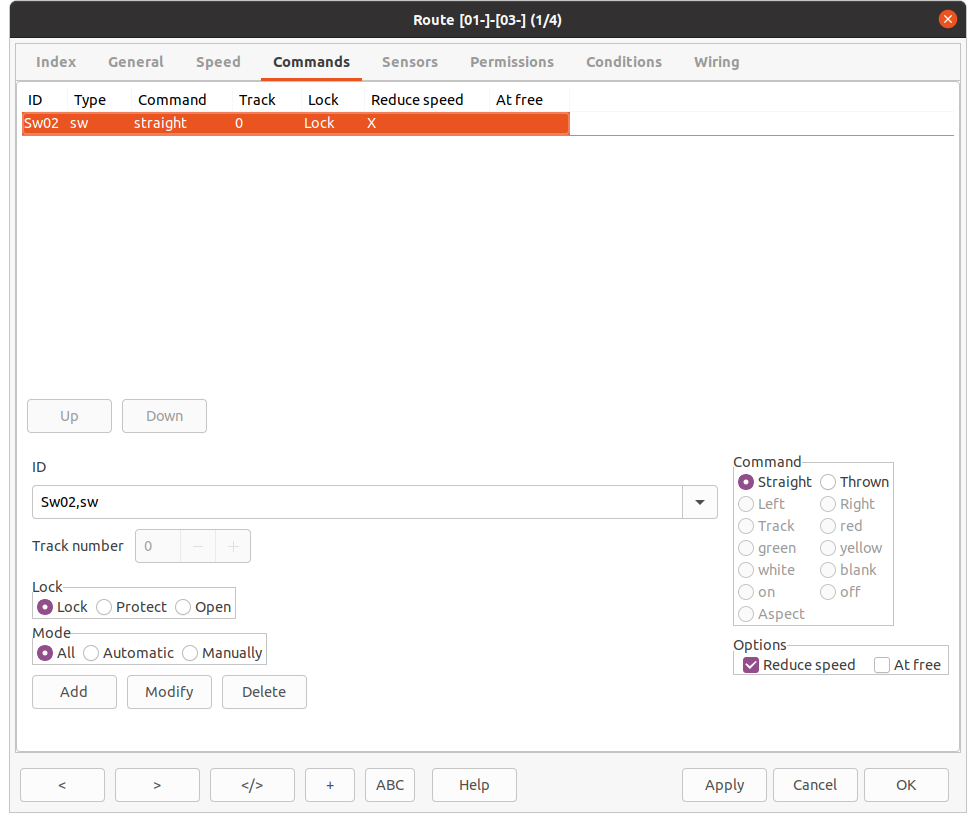Go to the Wiring tab
Viewport: 976px width, 822px height.
tap(716, 62)
